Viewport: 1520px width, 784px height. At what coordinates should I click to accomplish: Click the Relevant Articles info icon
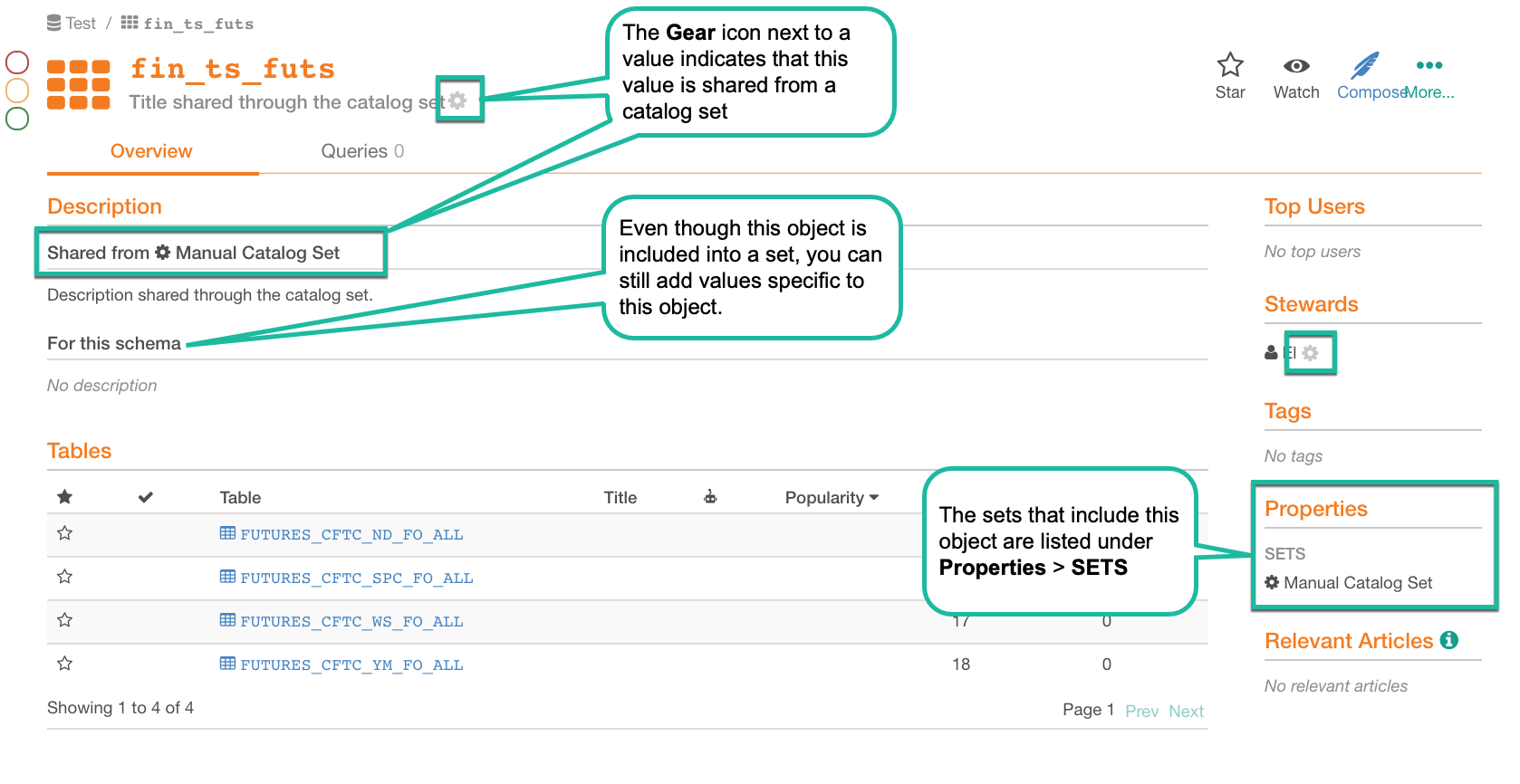pyautogui.click(x=1449, y=640)
